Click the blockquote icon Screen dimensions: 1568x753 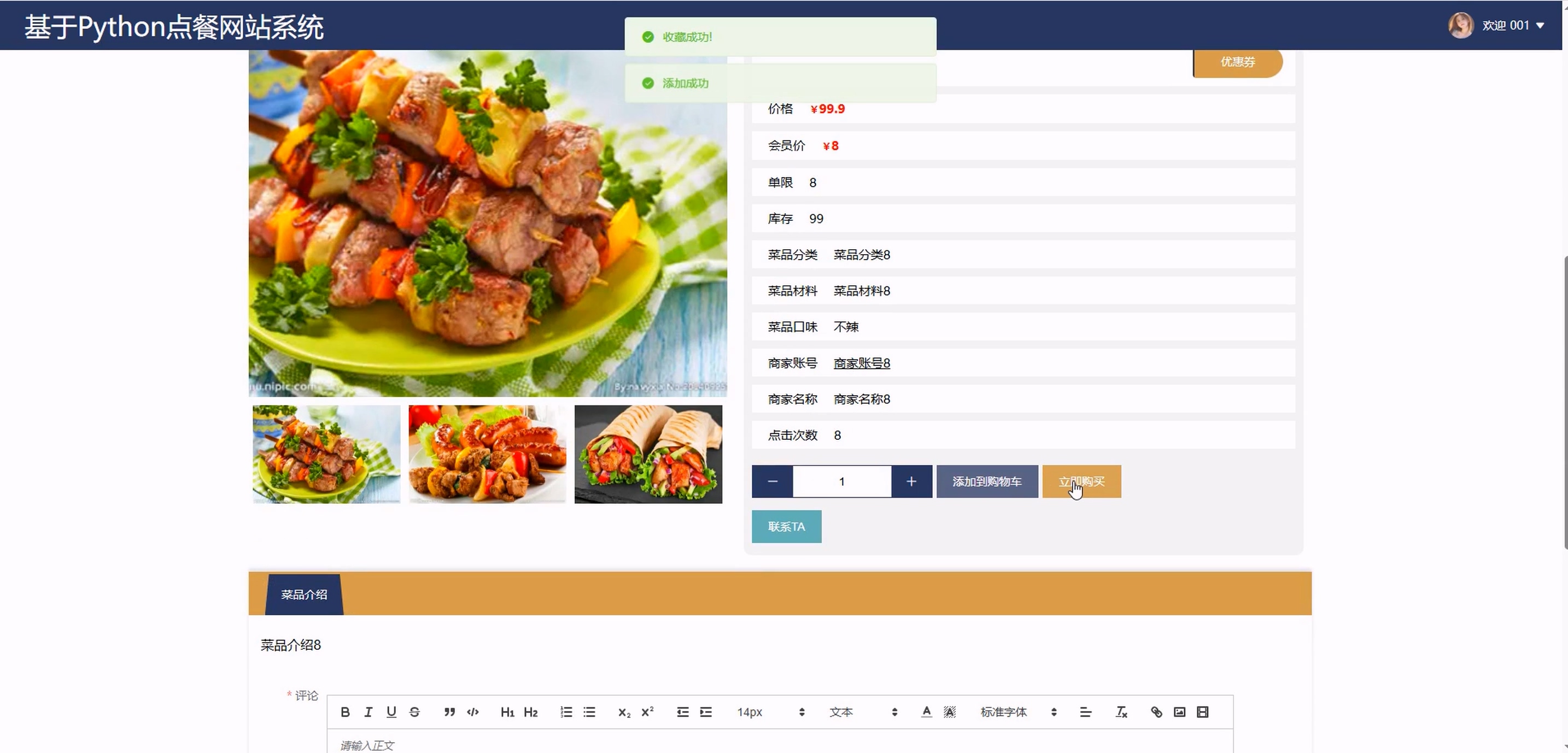point(449,711)
